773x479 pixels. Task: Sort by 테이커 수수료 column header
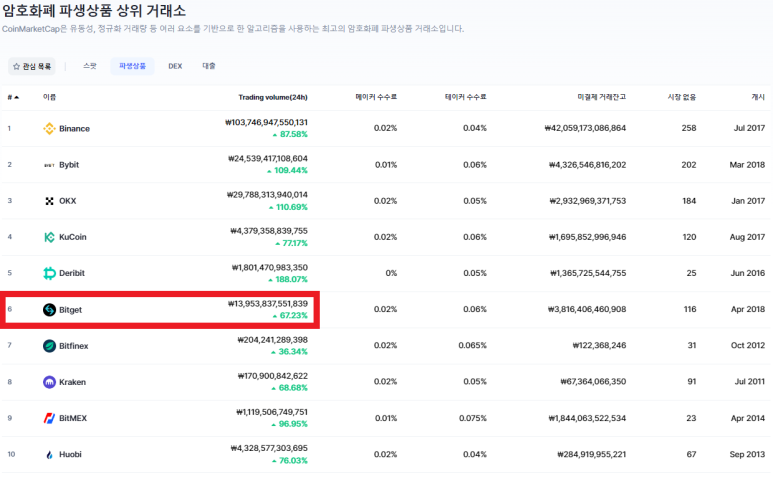(465, 97)
